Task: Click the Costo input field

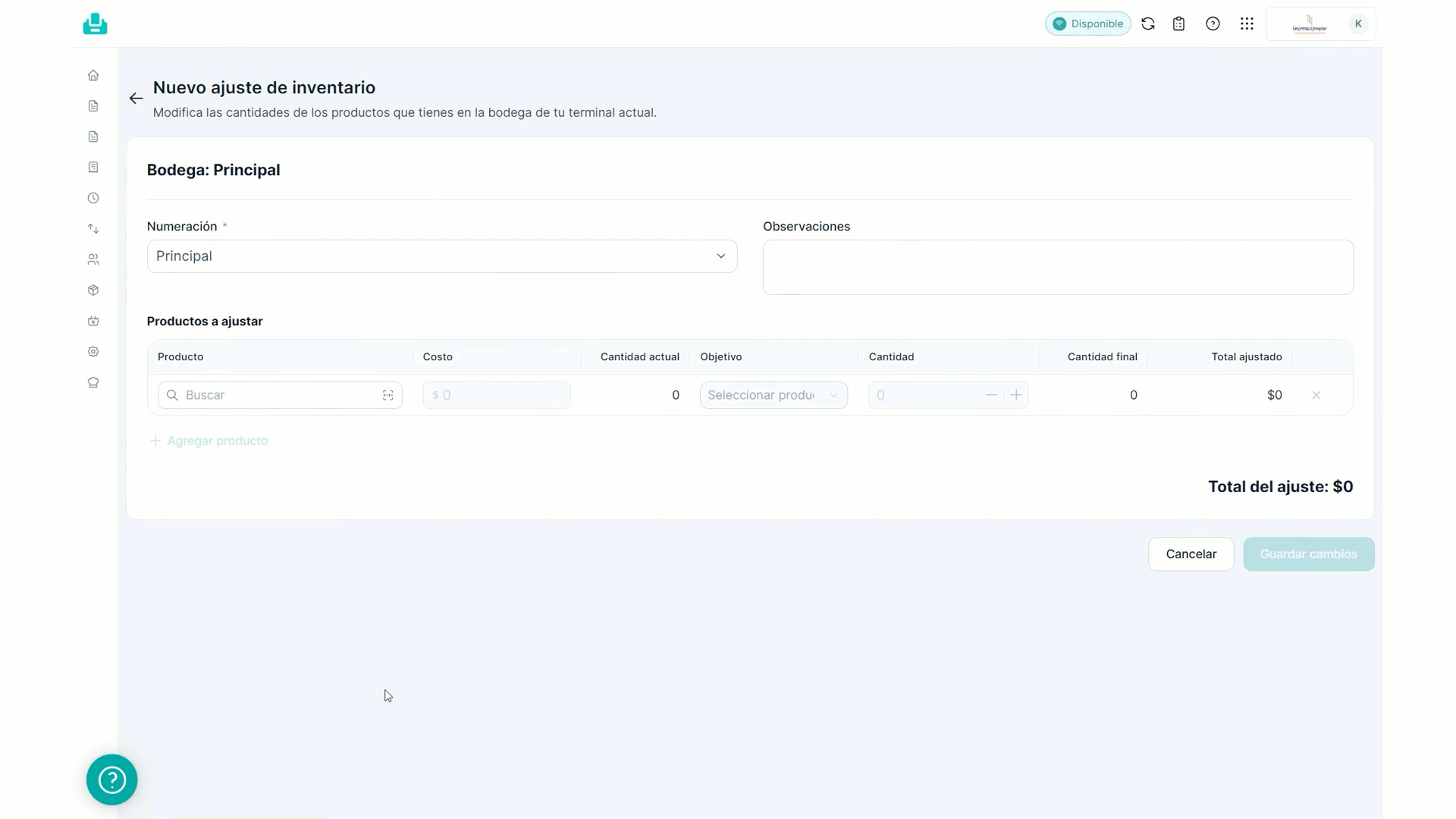Action: click(497, 395)
